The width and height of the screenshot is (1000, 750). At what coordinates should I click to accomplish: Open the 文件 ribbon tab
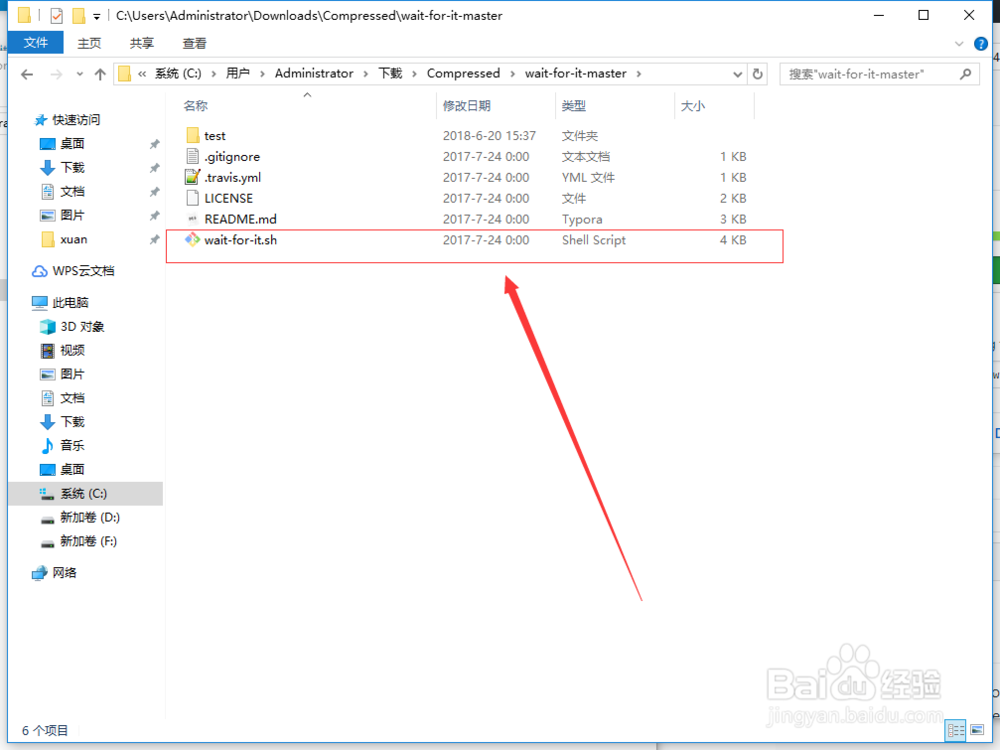pos(36,43)
